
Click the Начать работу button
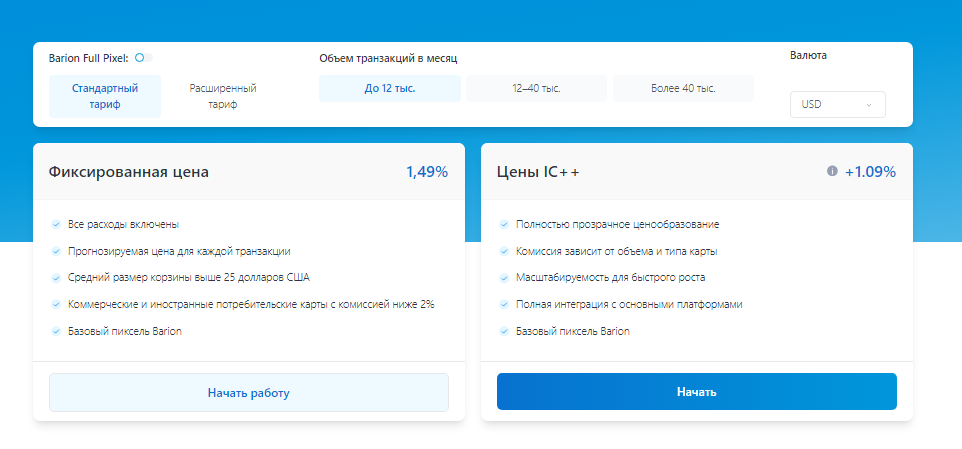point(248,393)
